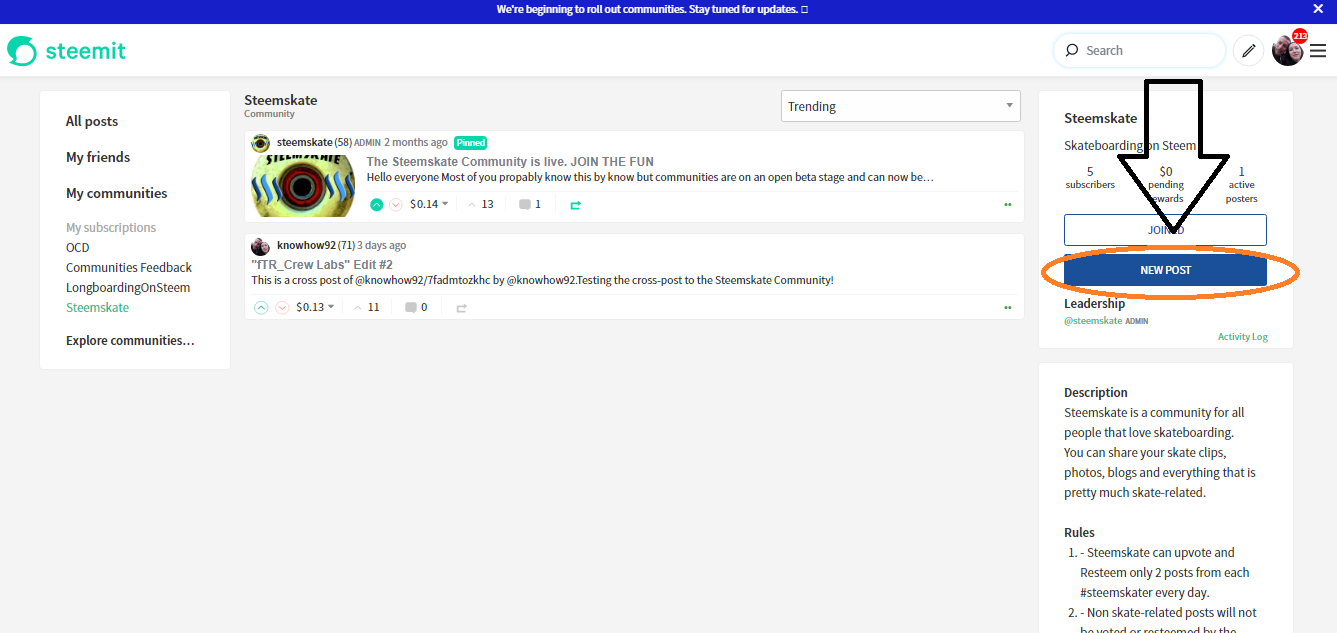The image size is (1337, 633).
Task: Click the '5 subscribers' count
Action: [x=1090, y=178]
